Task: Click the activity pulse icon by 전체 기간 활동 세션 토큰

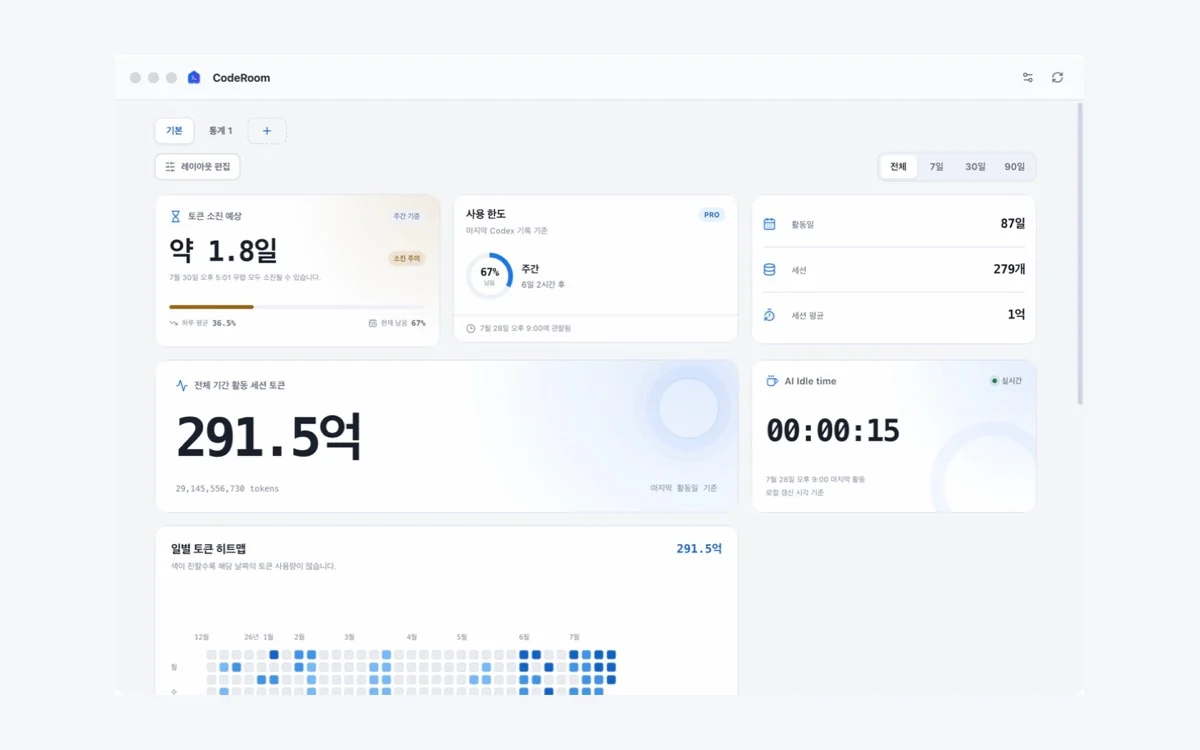Action: point(182,385)
